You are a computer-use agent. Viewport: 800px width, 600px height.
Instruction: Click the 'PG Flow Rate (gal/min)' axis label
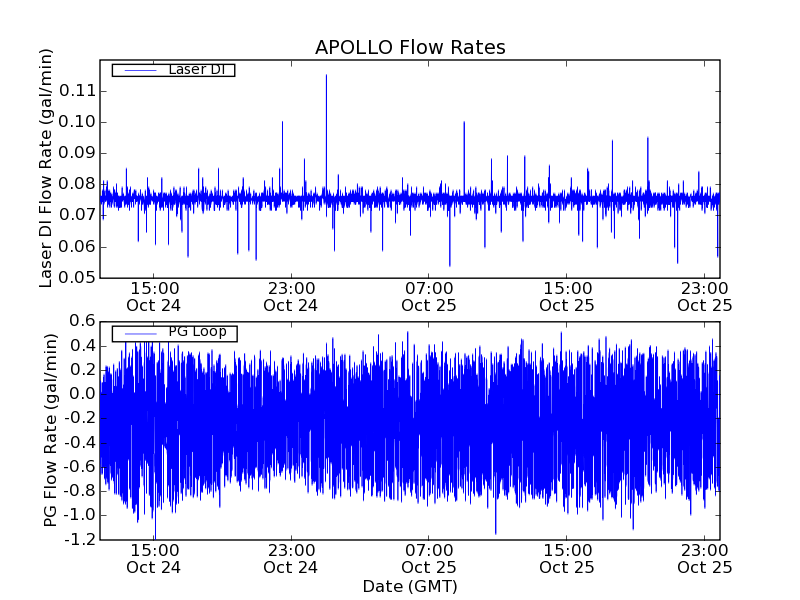coord(50,430)
